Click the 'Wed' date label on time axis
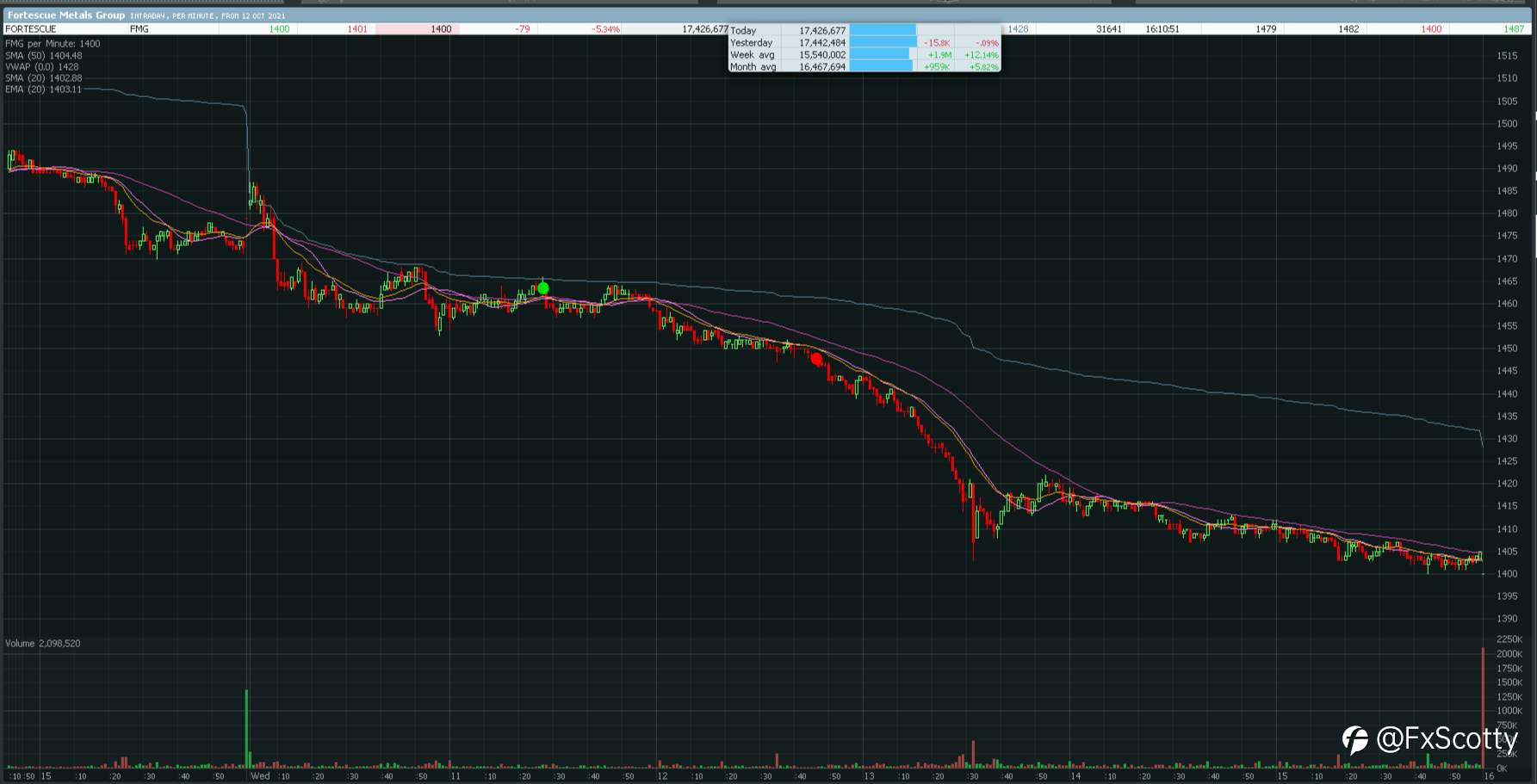This screenshot has height=784, width=1537. [260, 775]
